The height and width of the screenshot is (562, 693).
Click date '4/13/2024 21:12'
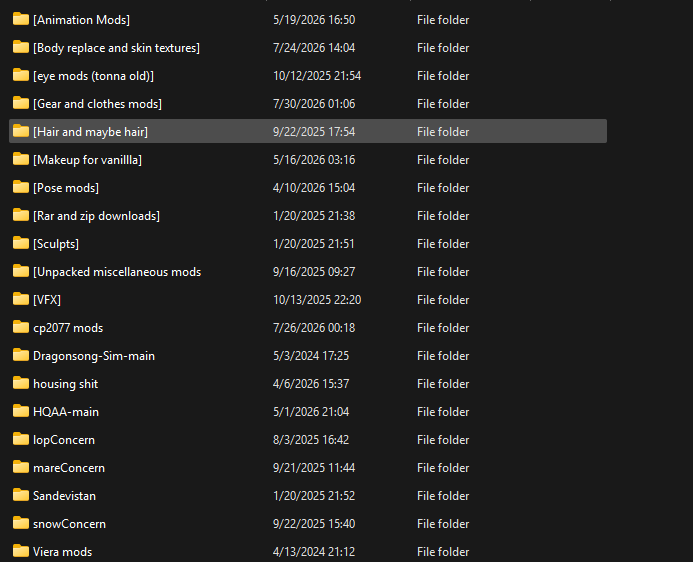314,552
